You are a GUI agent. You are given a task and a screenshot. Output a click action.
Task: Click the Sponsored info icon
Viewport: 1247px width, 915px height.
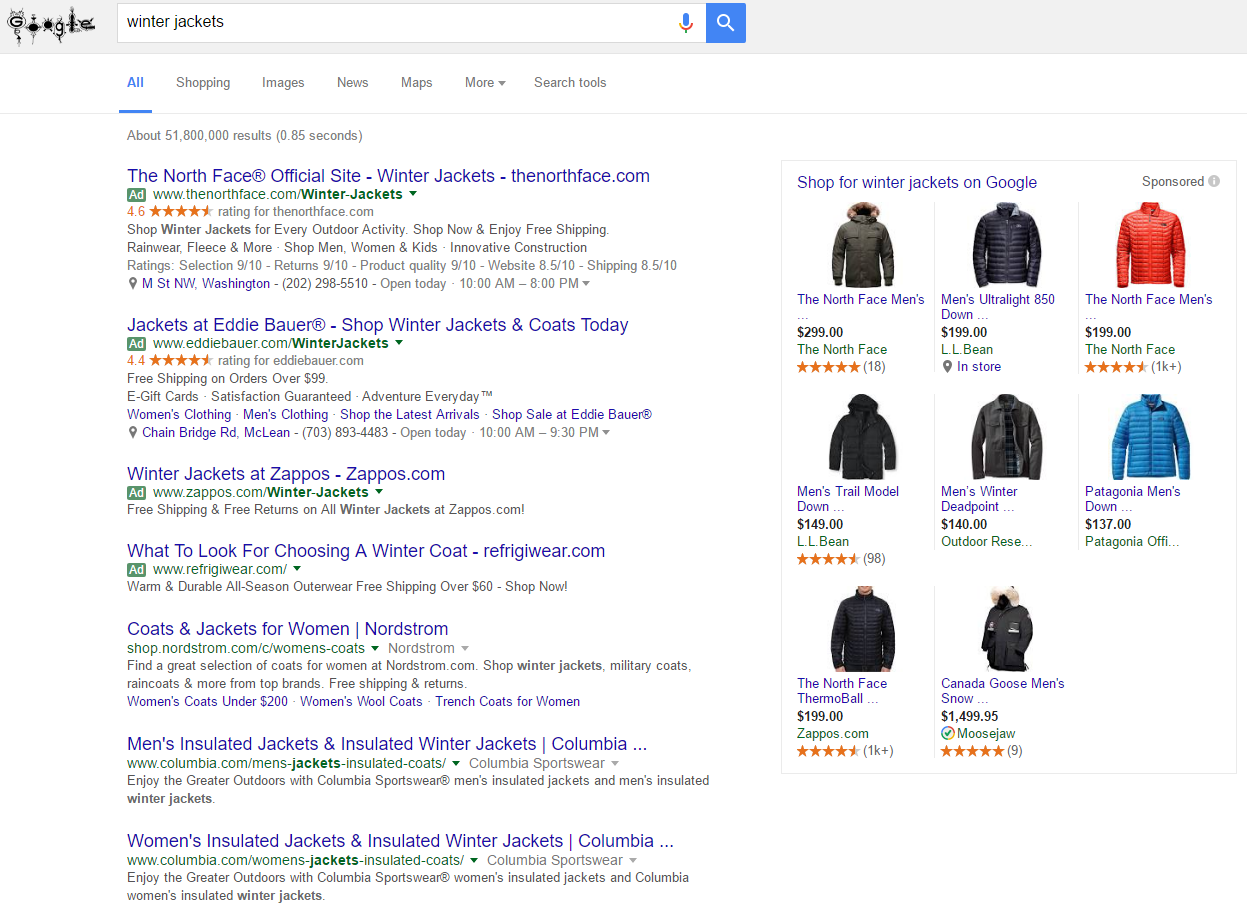(1214, 181)
